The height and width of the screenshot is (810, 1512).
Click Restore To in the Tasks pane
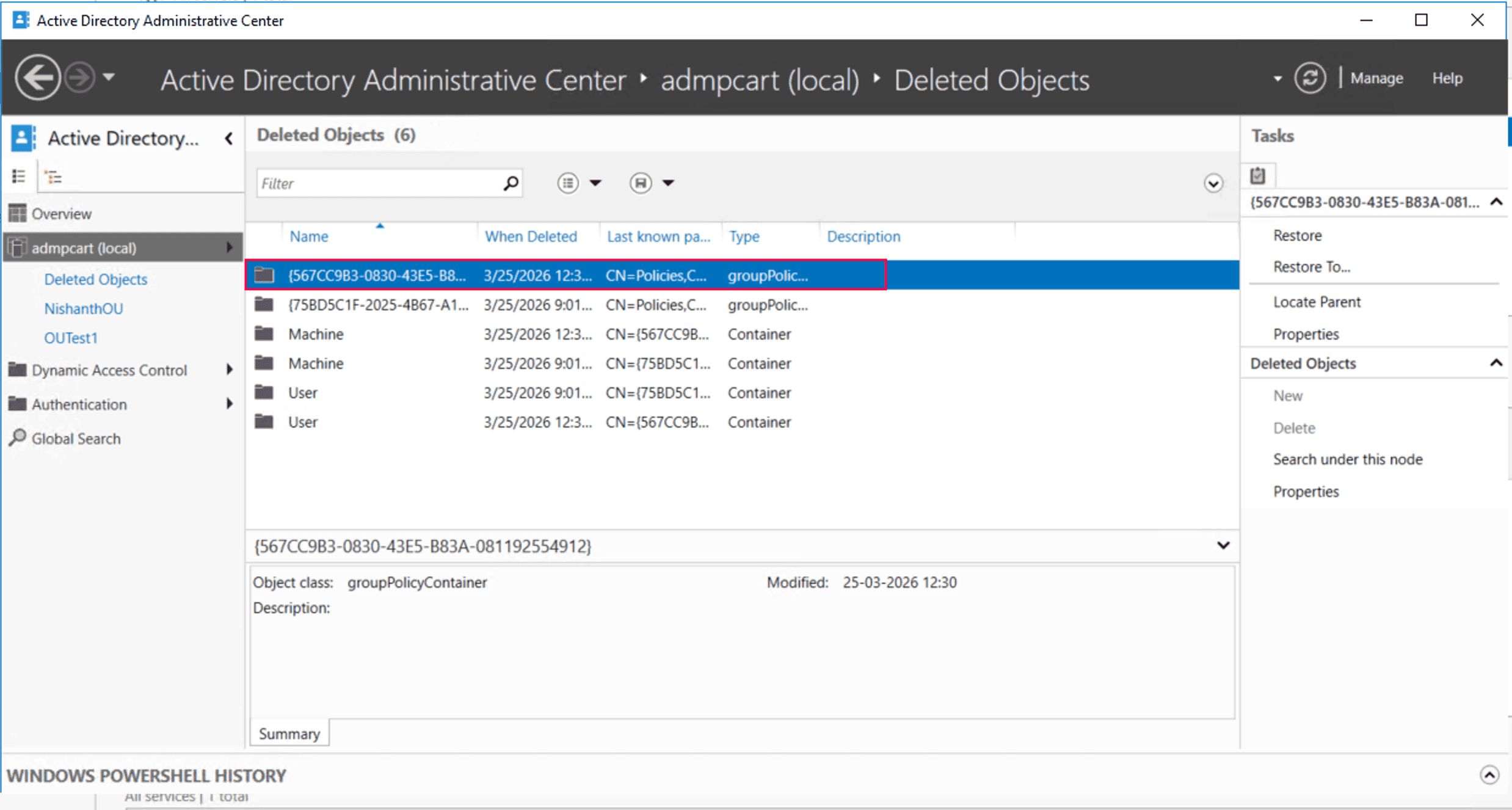click(1311, 267)
